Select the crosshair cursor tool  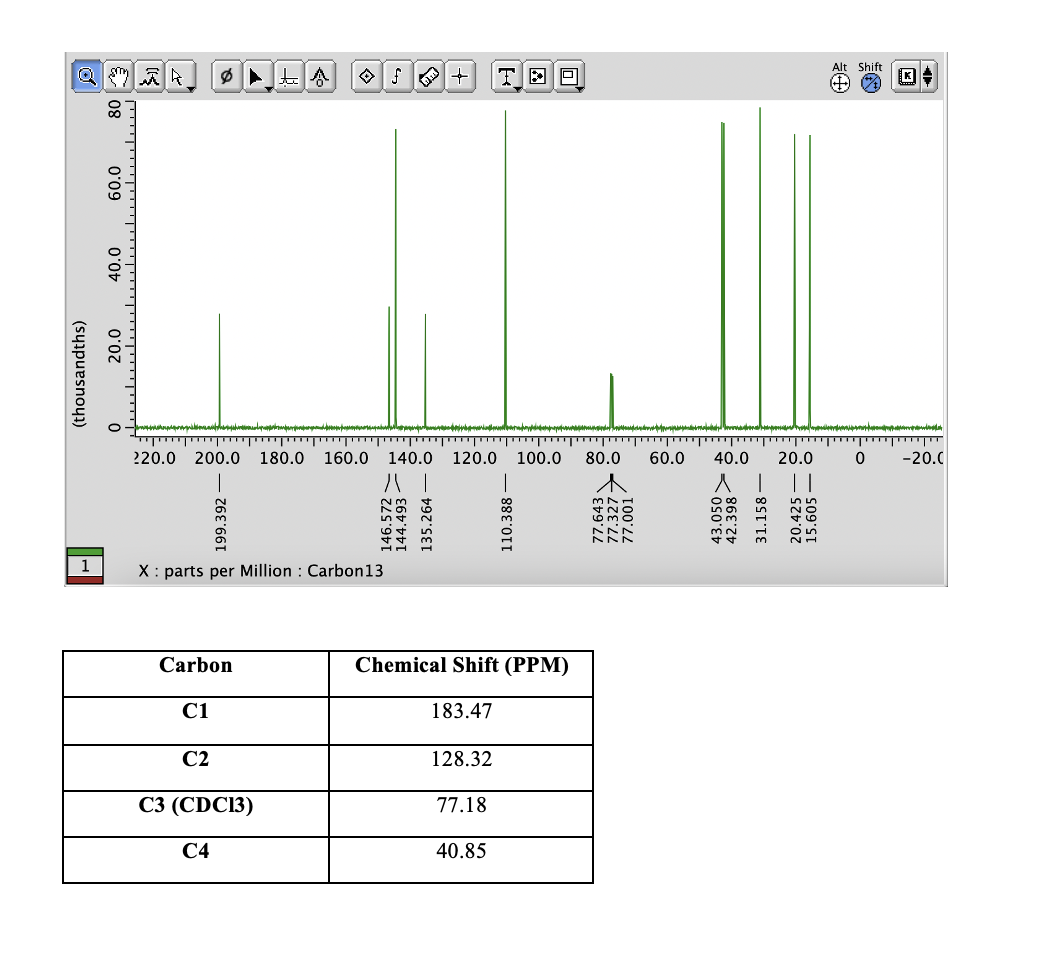pyautogui.click(x=460, y=76)
